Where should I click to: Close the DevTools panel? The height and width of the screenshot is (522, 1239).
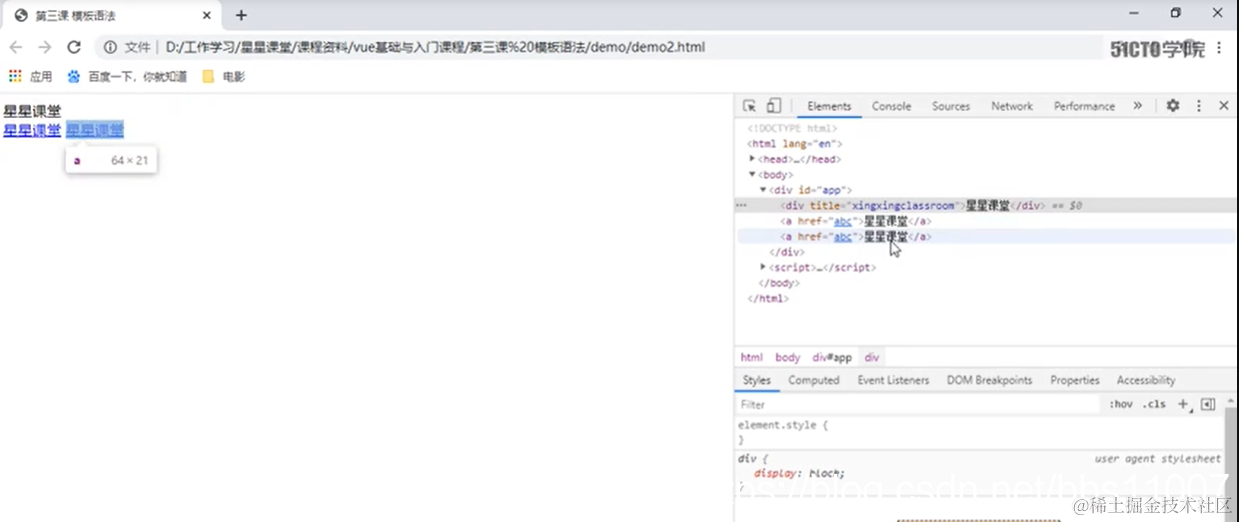[1223, 106]
